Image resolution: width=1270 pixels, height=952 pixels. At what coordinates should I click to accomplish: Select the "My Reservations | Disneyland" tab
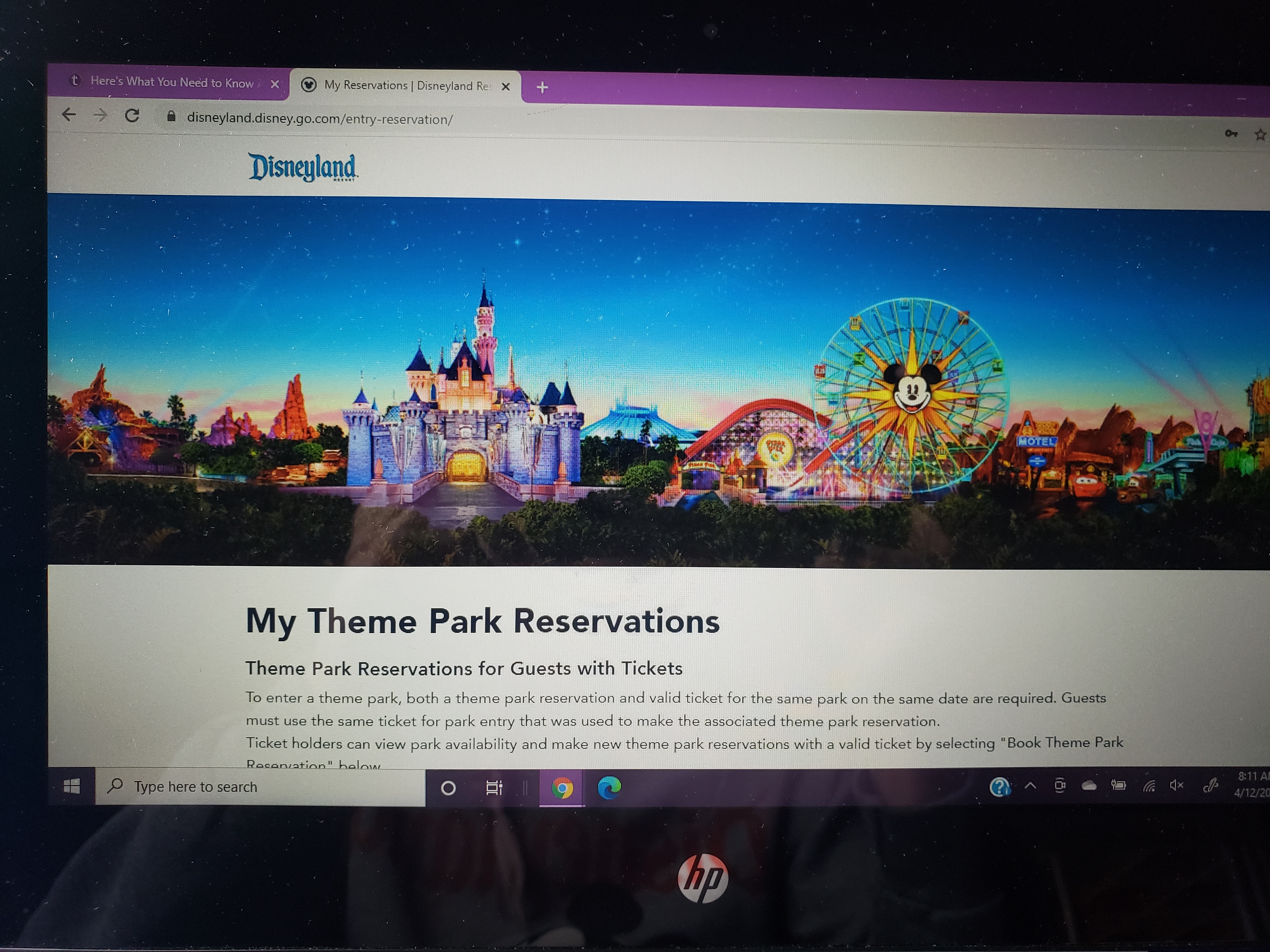click(405, 86)
